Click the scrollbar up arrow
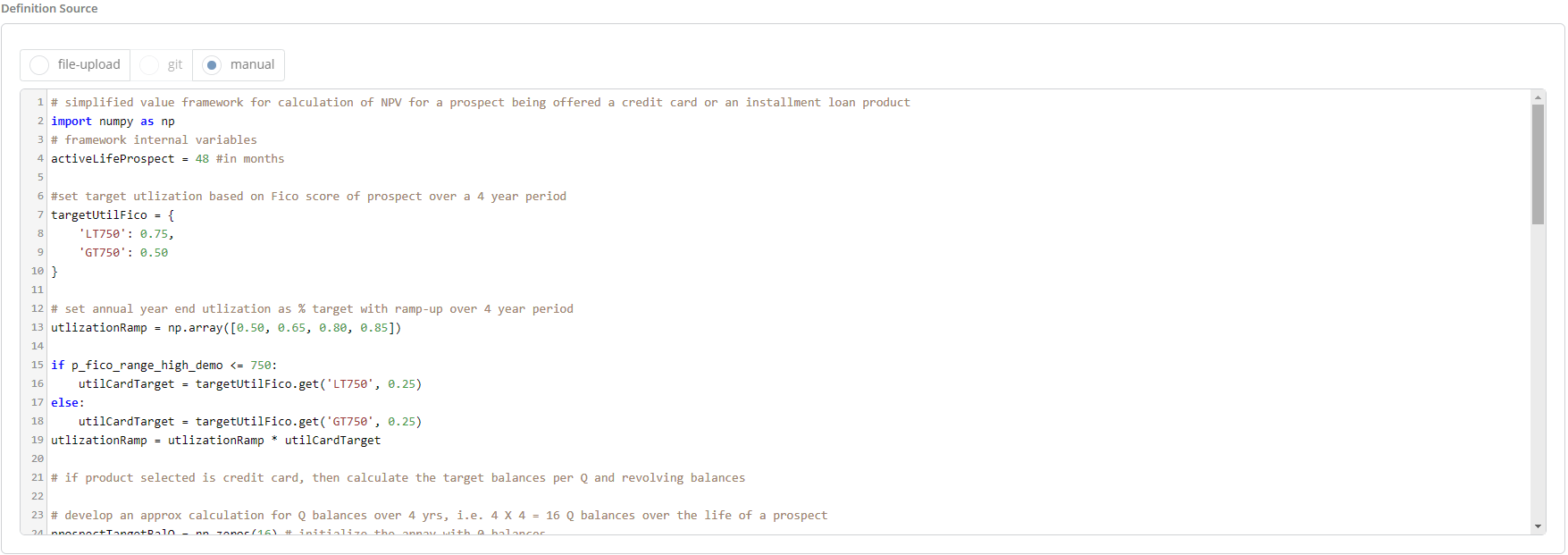The image size is (1568, 555). [1538, 97]
